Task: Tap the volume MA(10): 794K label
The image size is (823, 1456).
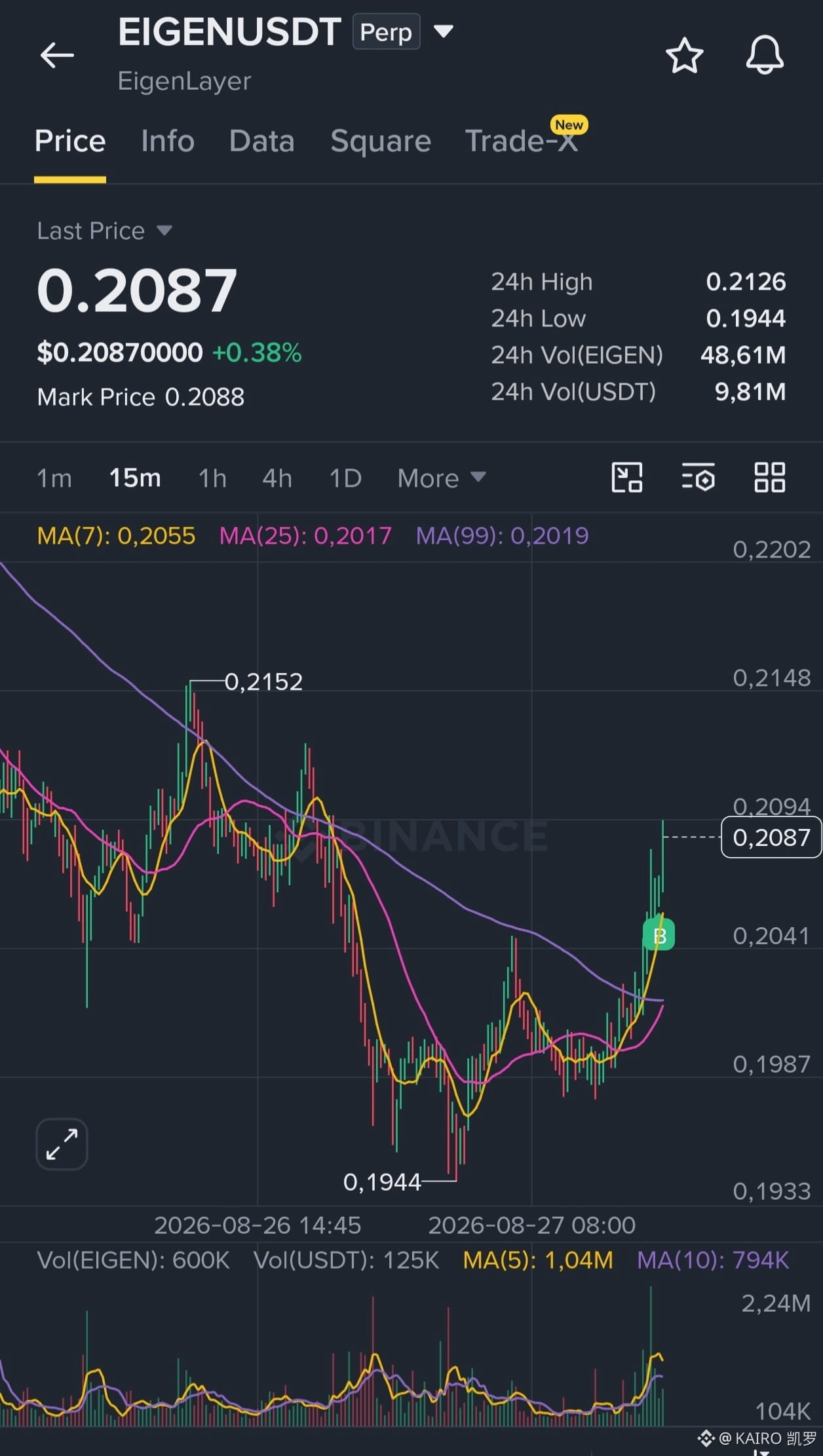Action: tap(713, 1260)
